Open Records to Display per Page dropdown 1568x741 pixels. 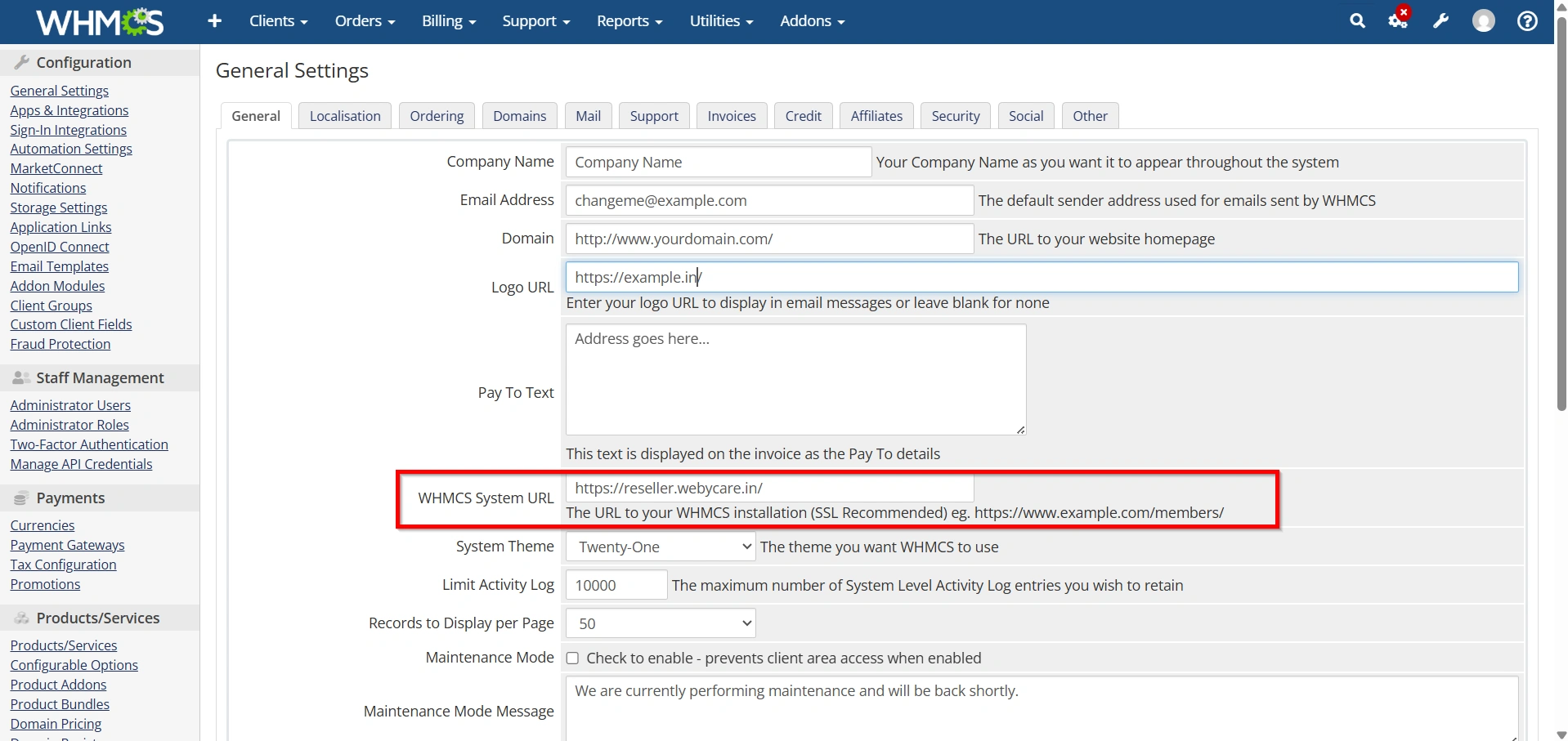pos(661,623)
